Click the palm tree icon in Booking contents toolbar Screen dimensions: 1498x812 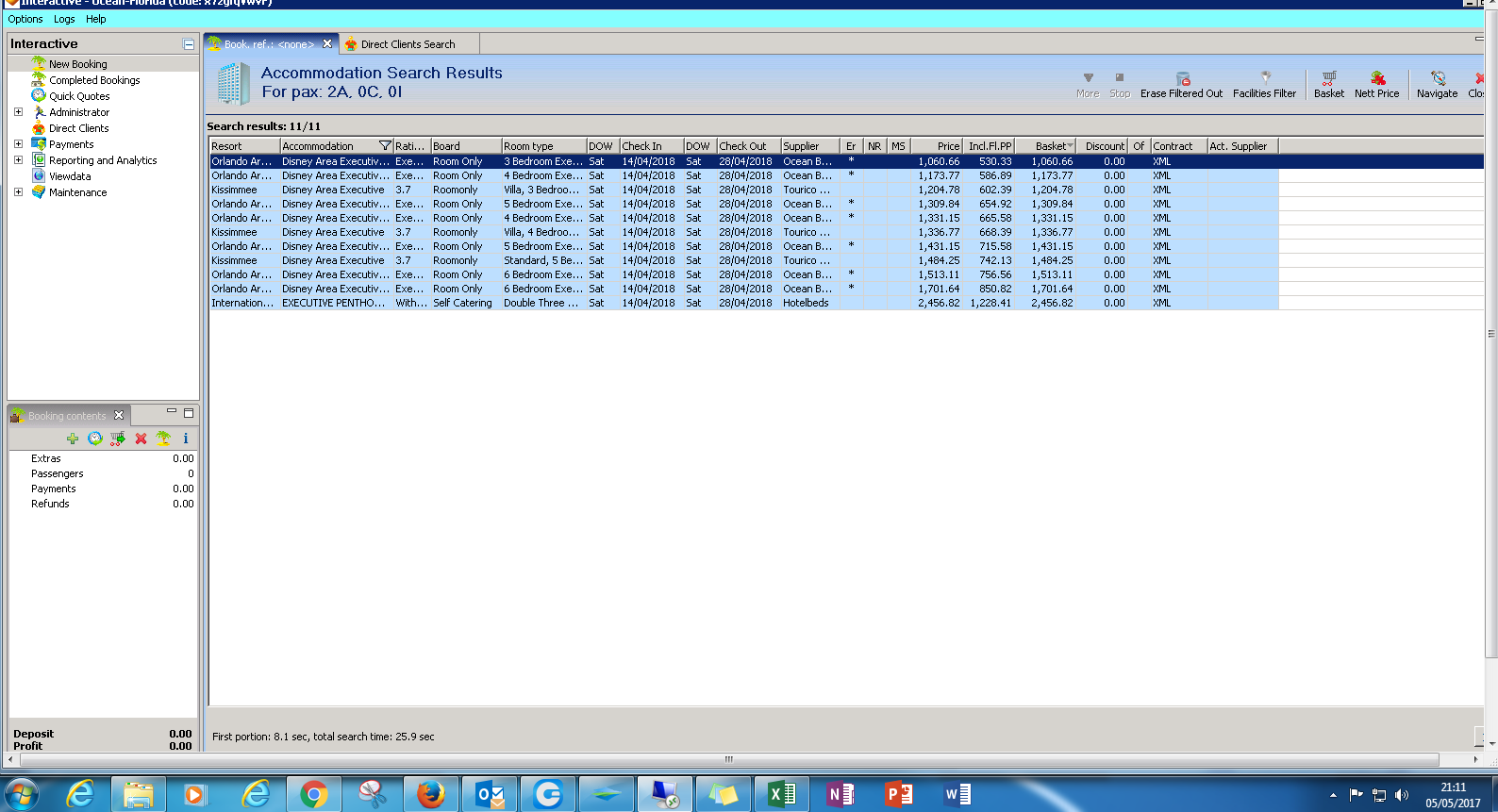click(x=163, y=439)
